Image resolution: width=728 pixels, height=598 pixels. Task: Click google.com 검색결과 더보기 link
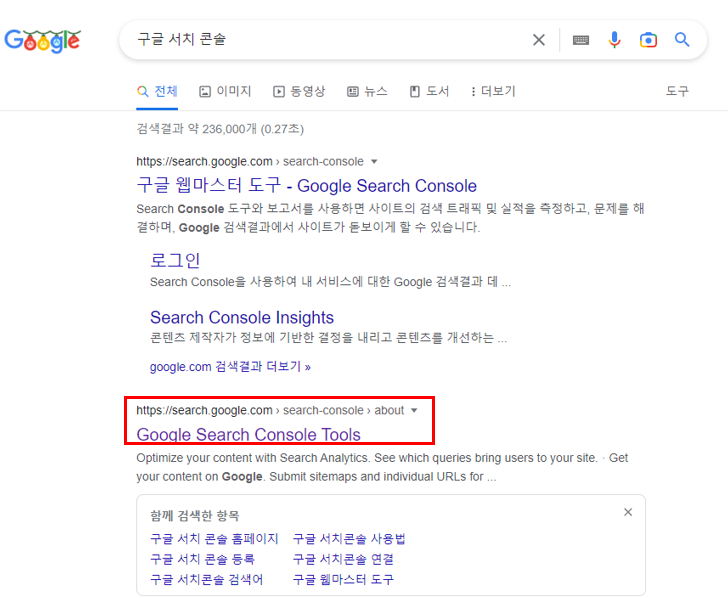(x=230, y=367)
